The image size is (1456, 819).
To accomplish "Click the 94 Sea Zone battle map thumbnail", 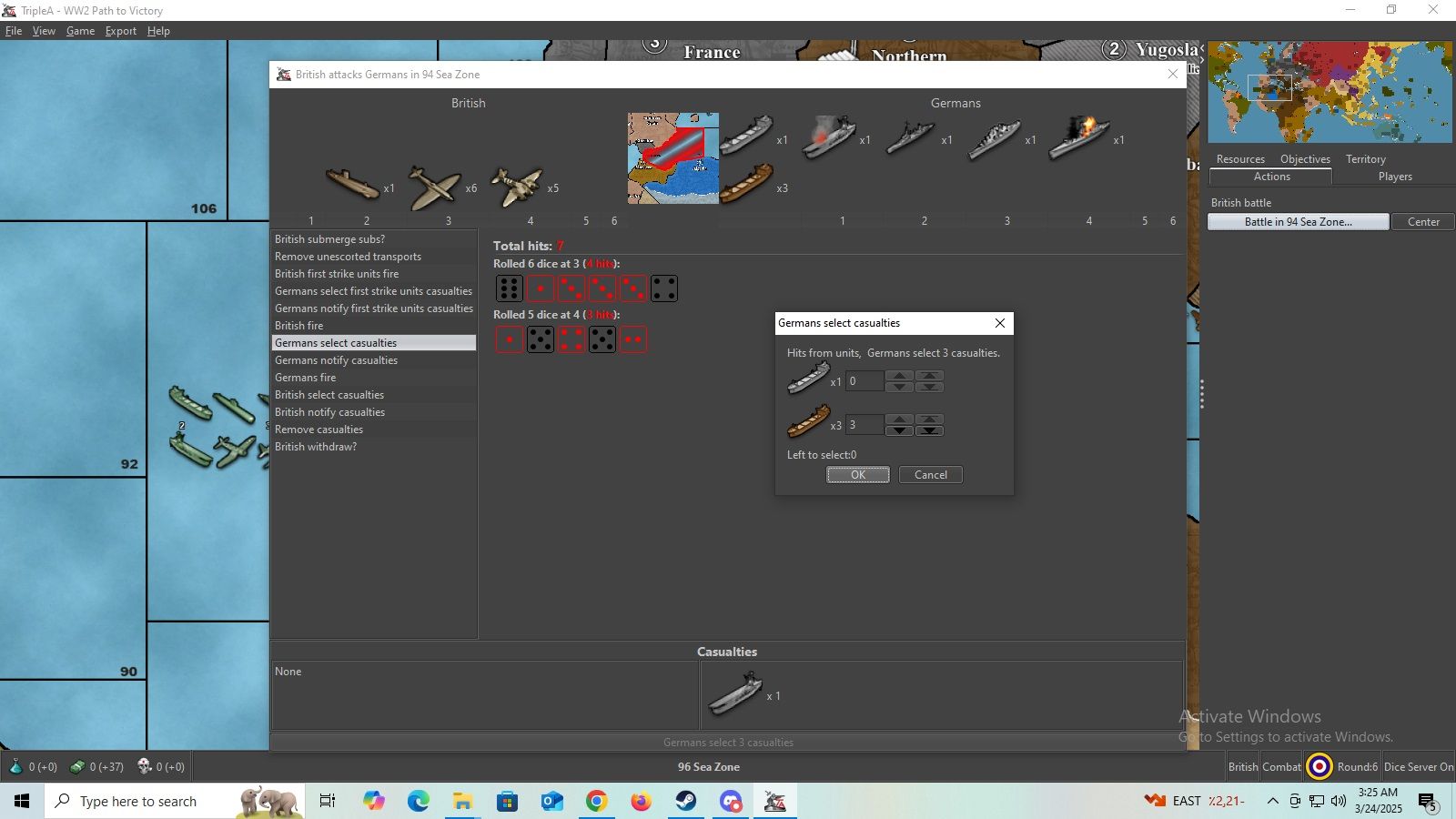I will coord(673,158).
